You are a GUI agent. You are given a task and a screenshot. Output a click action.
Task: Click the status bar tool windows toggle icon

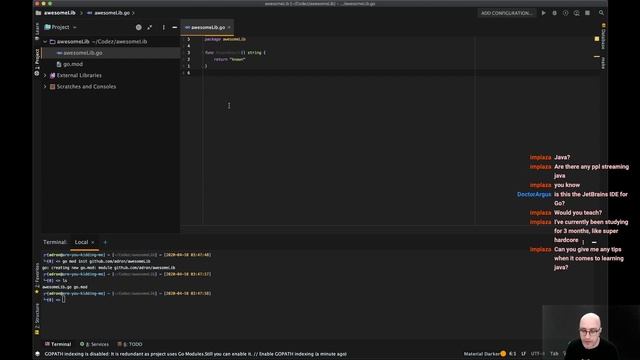38,354
